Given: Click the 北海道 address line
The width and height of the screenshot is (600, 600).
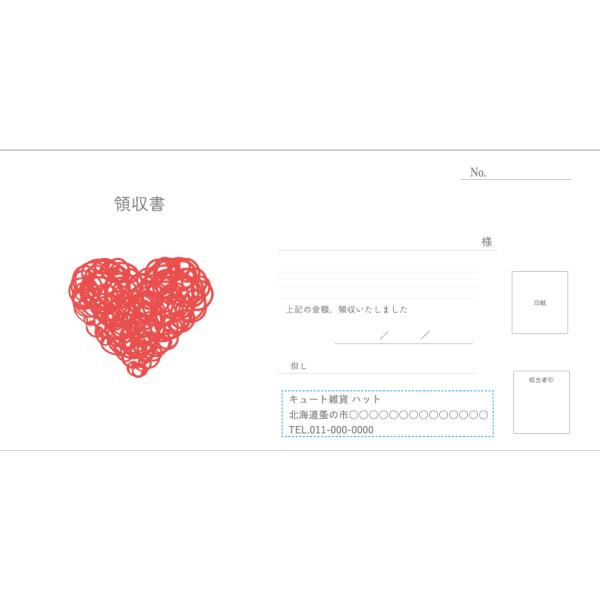Looking at the screenshot, I should point(388,415).
